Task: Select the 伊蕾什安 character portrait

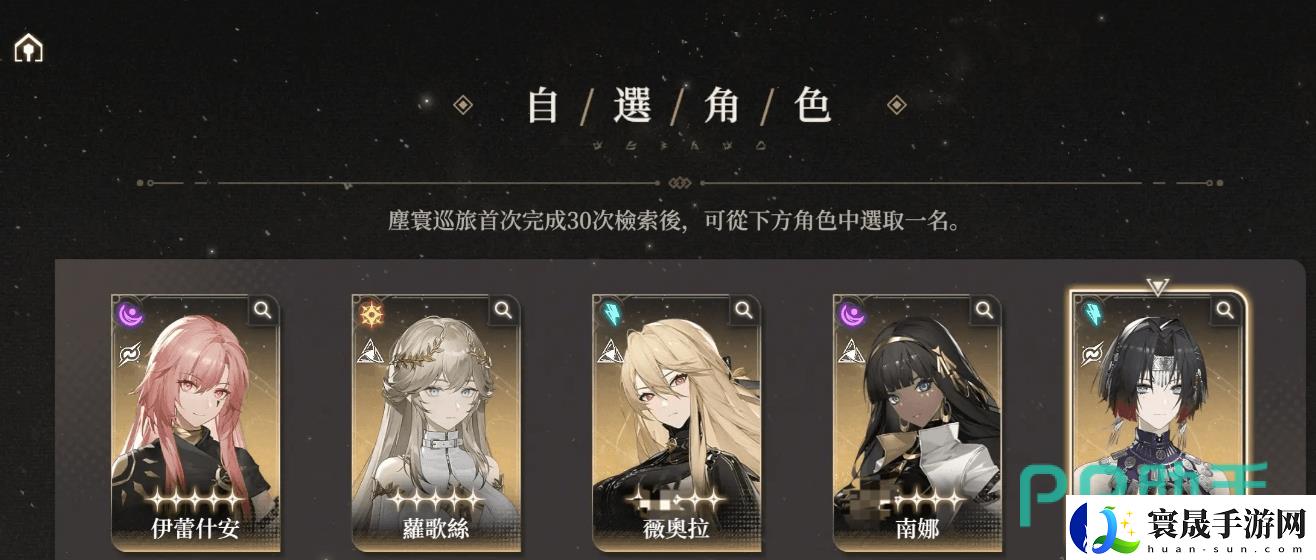Action: click(x=195, y=422)
